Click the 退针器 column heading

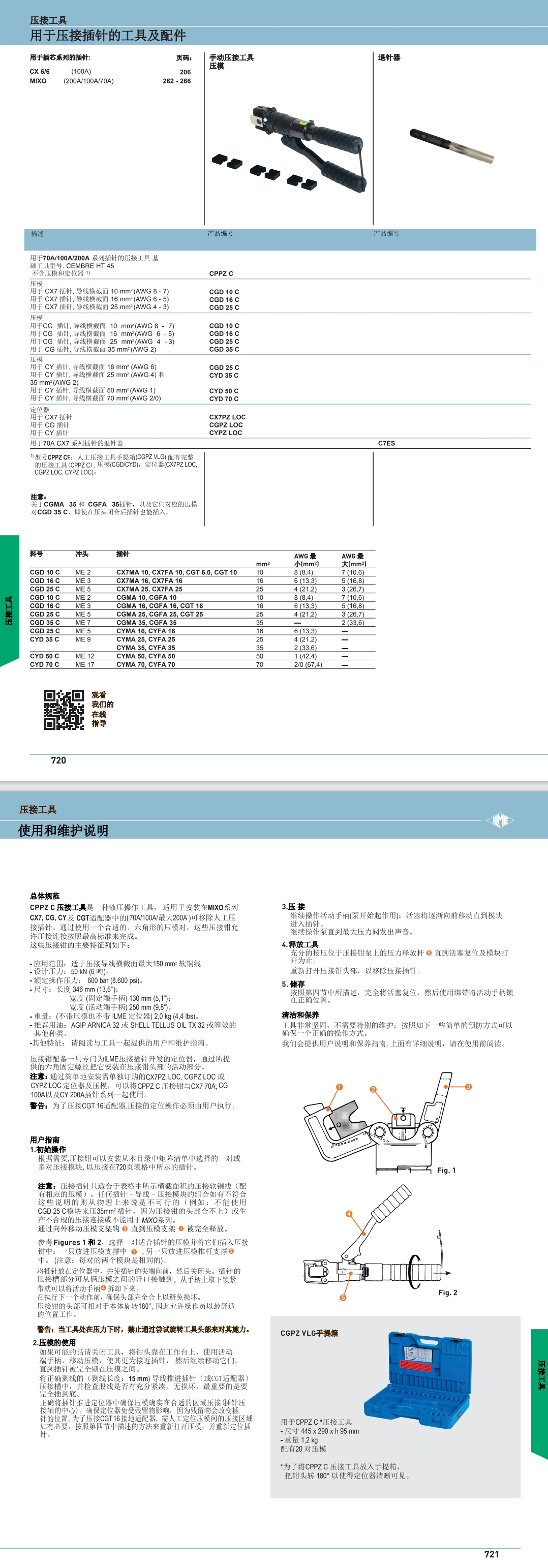pyautogui.click(x=389, y=57)
